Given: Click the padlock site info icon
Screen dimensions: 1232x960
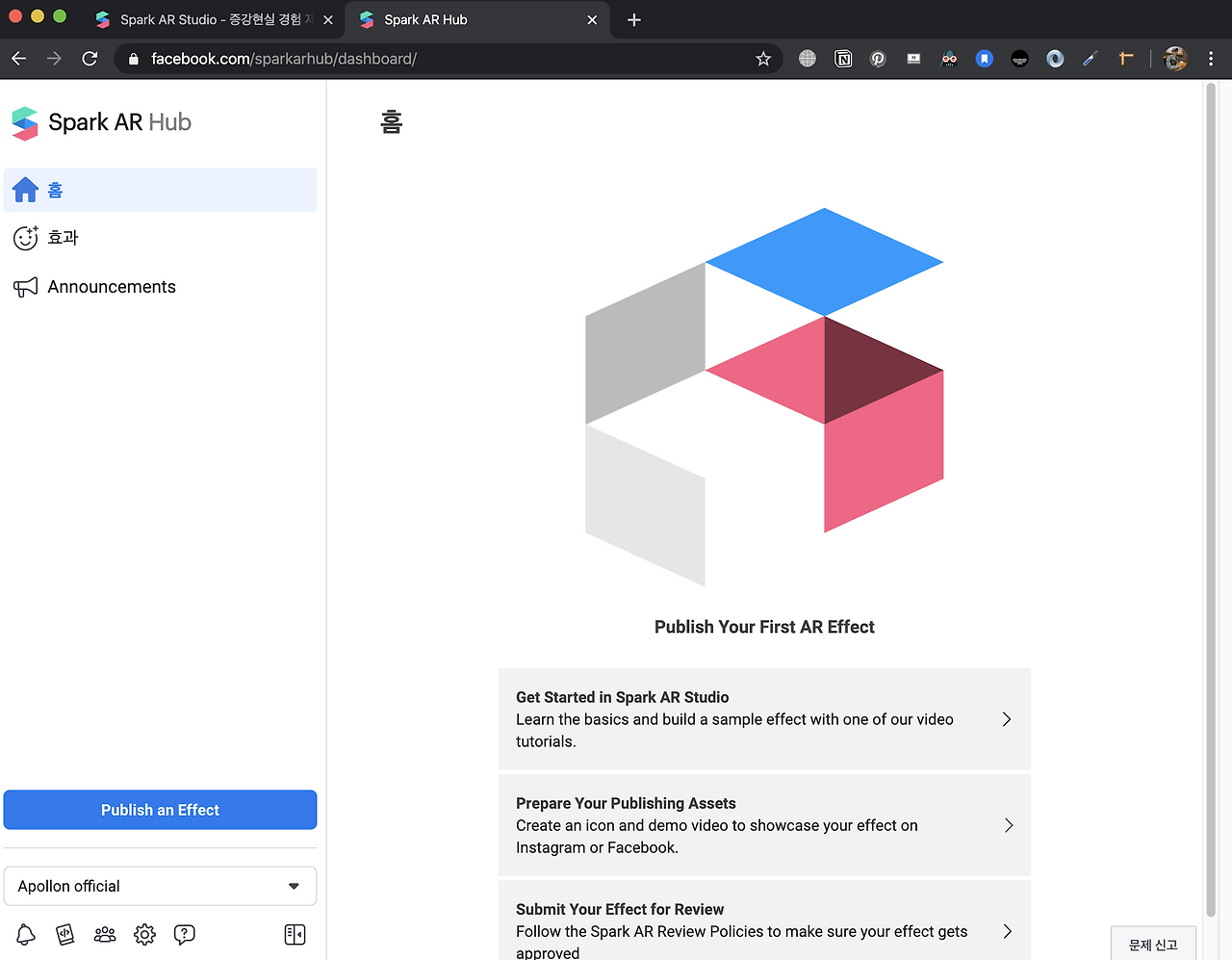Looking at the screenshot, I should coord(134,59).
